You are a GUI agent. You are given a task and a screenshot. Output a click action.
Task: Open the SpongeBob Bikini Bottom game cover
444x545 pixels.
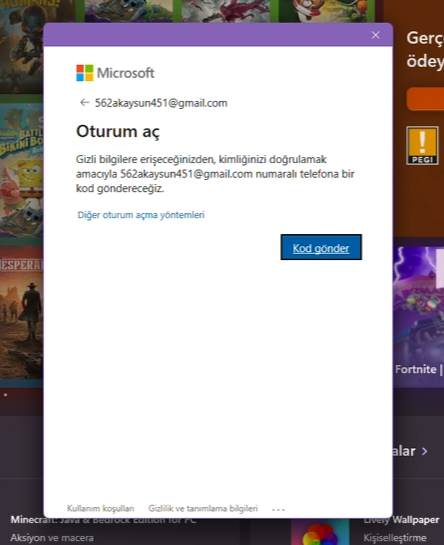click(22, 169)
